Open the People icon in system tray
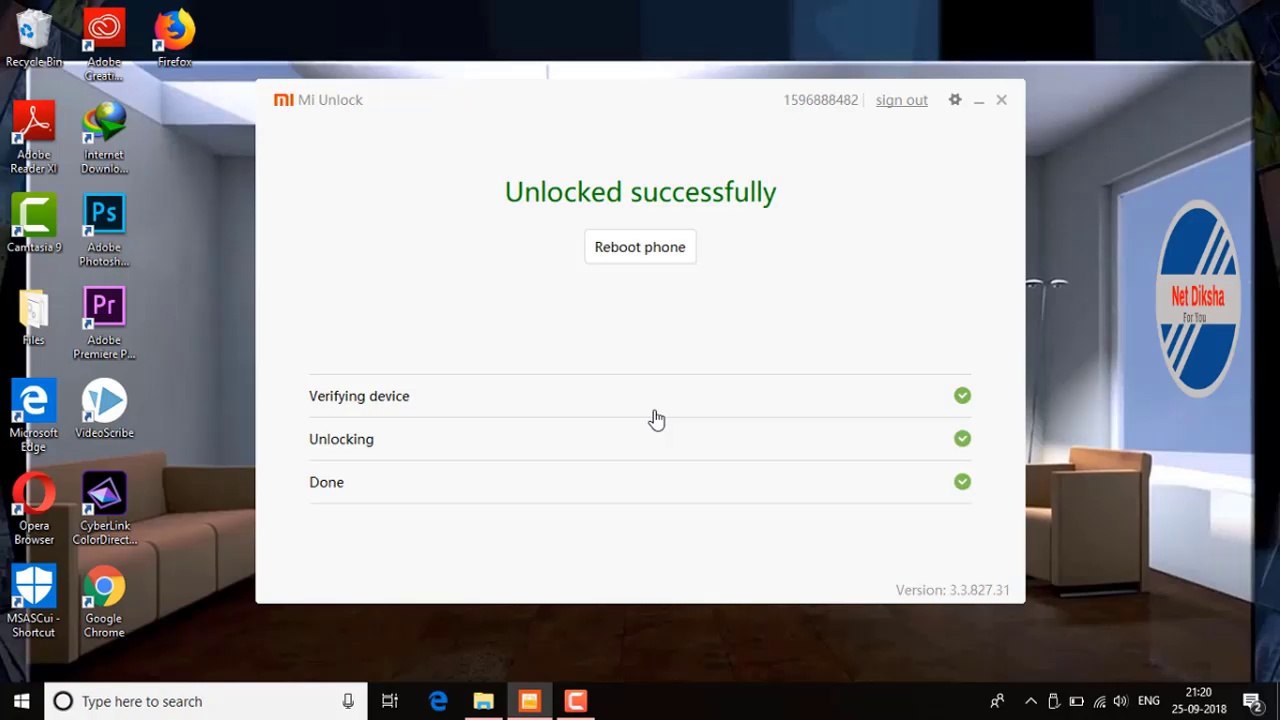 997,701
